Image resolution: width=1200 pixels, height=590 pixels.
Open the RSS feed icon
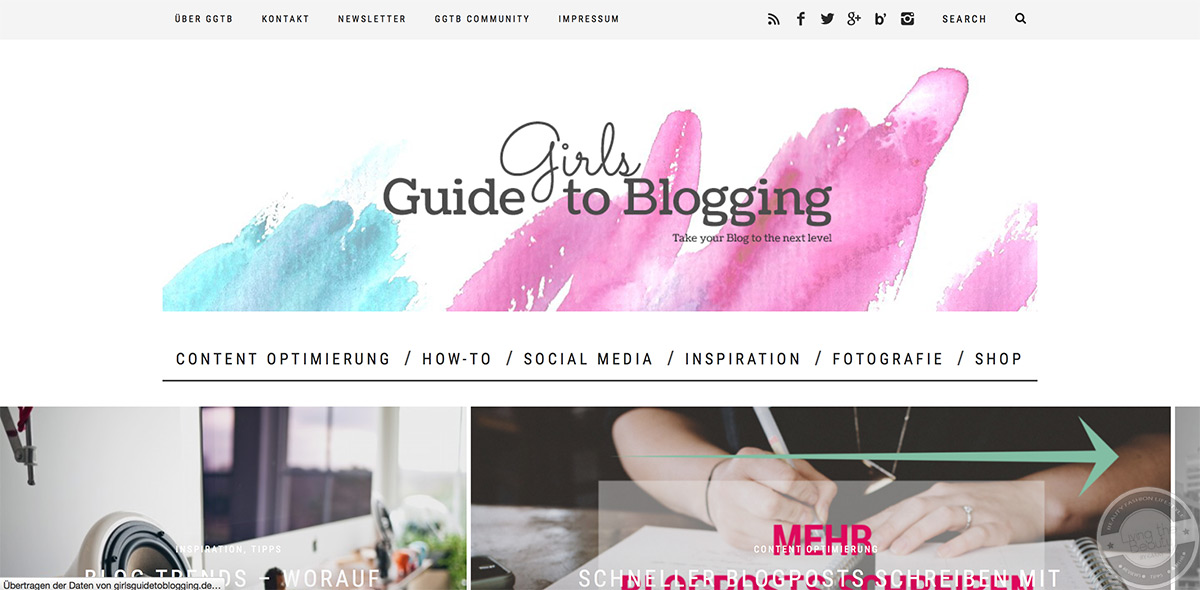point(773,19)
